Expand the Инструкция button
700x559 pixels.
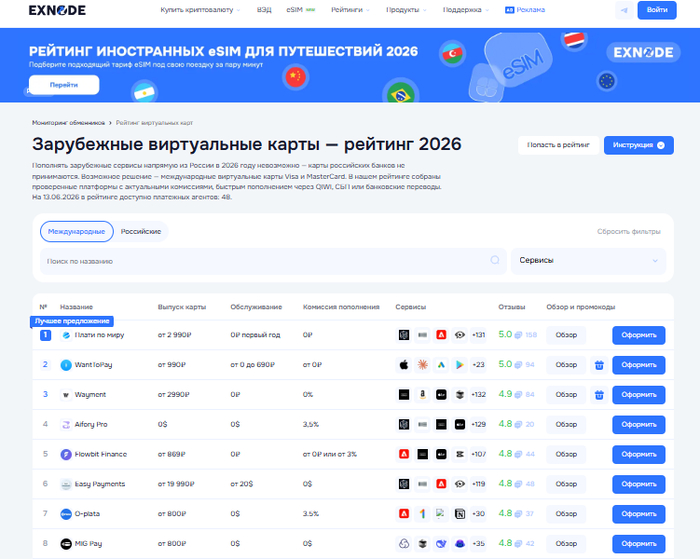pyautogui.click(x=638, y=145)
